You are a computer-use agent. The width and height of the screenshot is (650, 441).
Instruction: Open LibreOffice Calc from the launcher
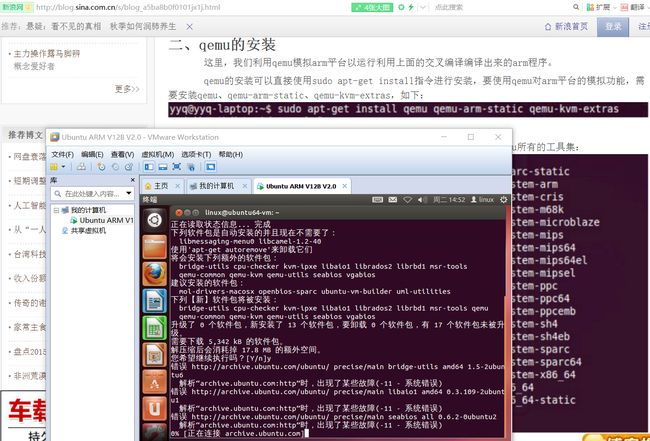[x=155, y=327]
